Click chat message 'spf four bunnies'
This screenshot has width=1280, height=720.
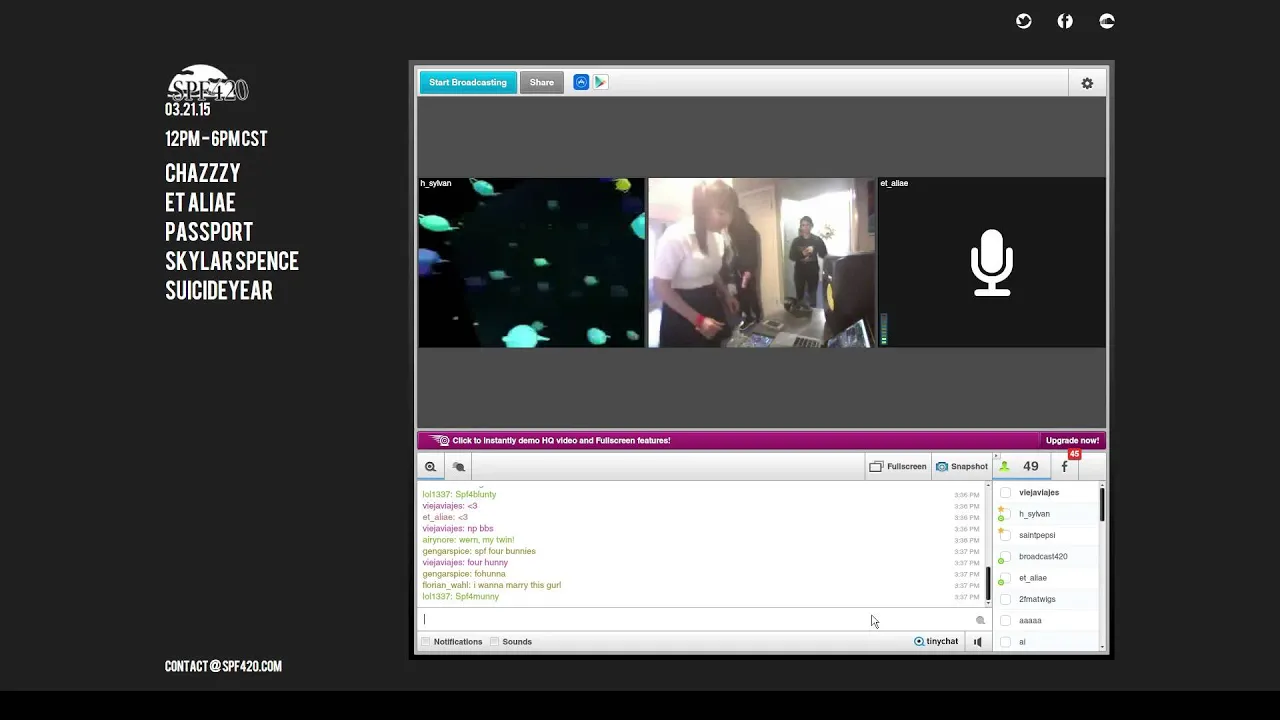tap(505, 551)
